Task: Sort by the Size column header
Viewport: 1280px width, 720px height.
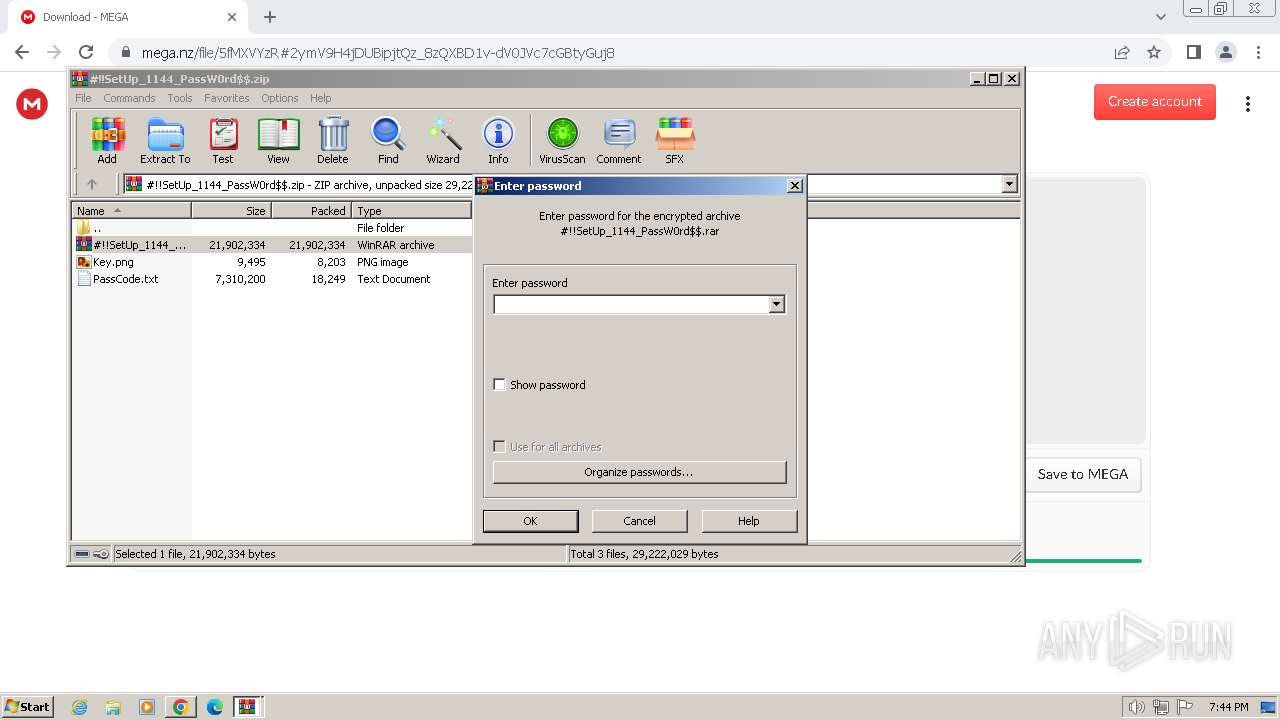Action: coord(231,211)
